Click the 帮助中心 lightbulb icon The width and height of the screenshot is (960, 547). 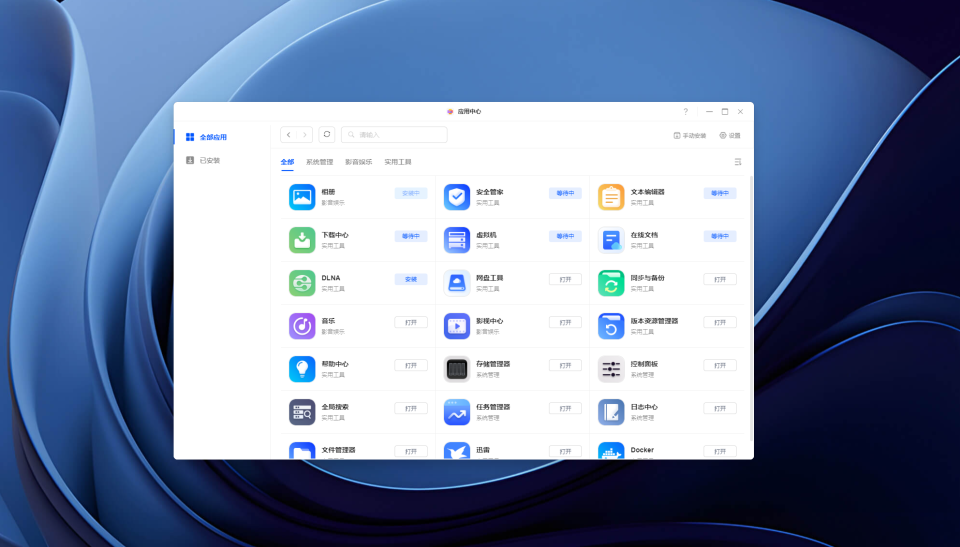click(302, 369)
